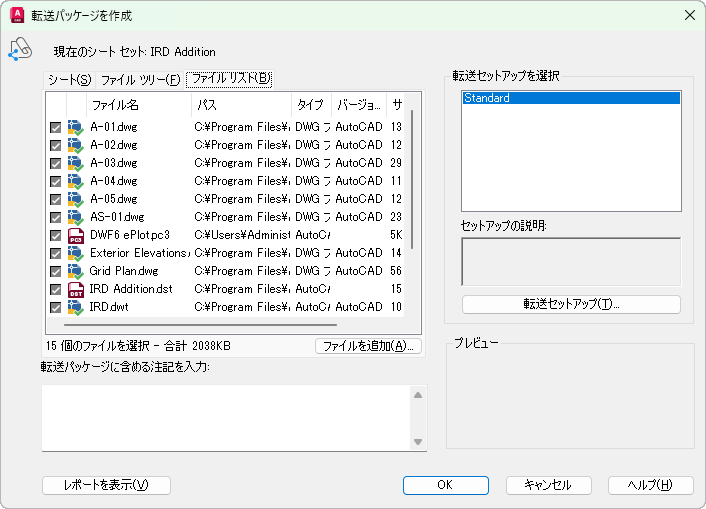Uncheck the A-02.dwg file checkbox
The image size is (706, 509).
click(56, 145)
